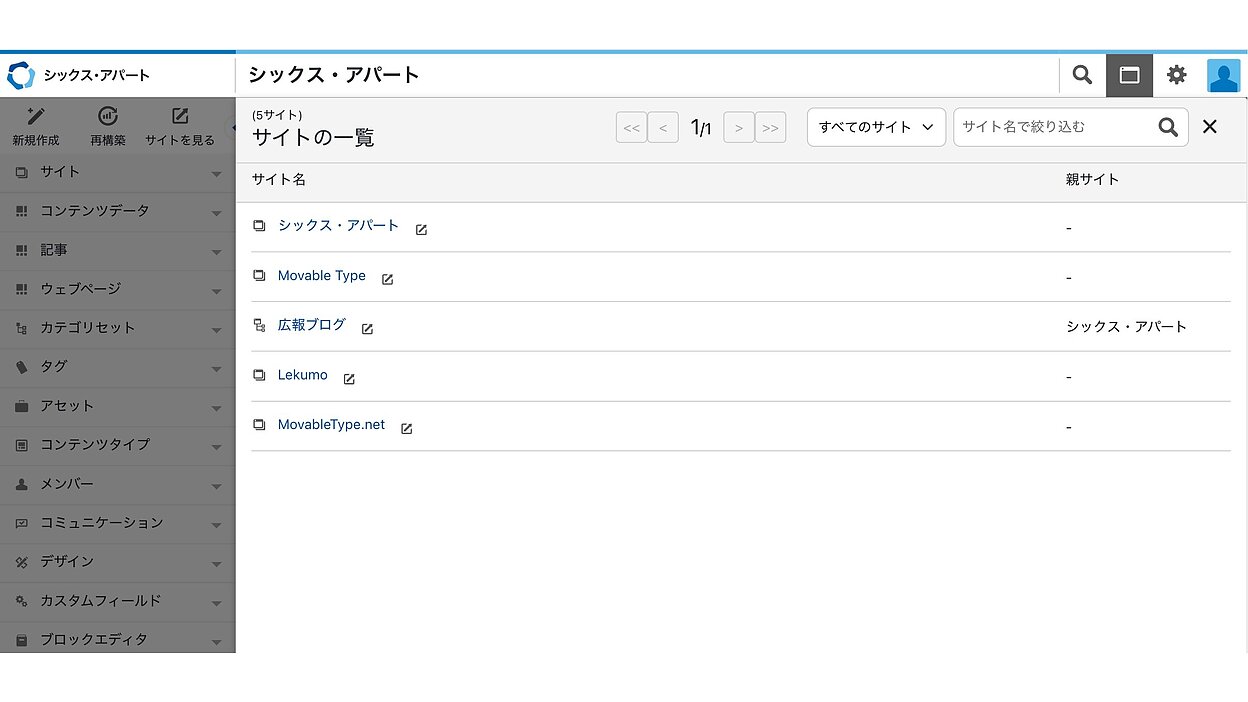The width and height of the screenshot is (1248, 702).
Task: Close the site list panel with X
Action: 1210,127
